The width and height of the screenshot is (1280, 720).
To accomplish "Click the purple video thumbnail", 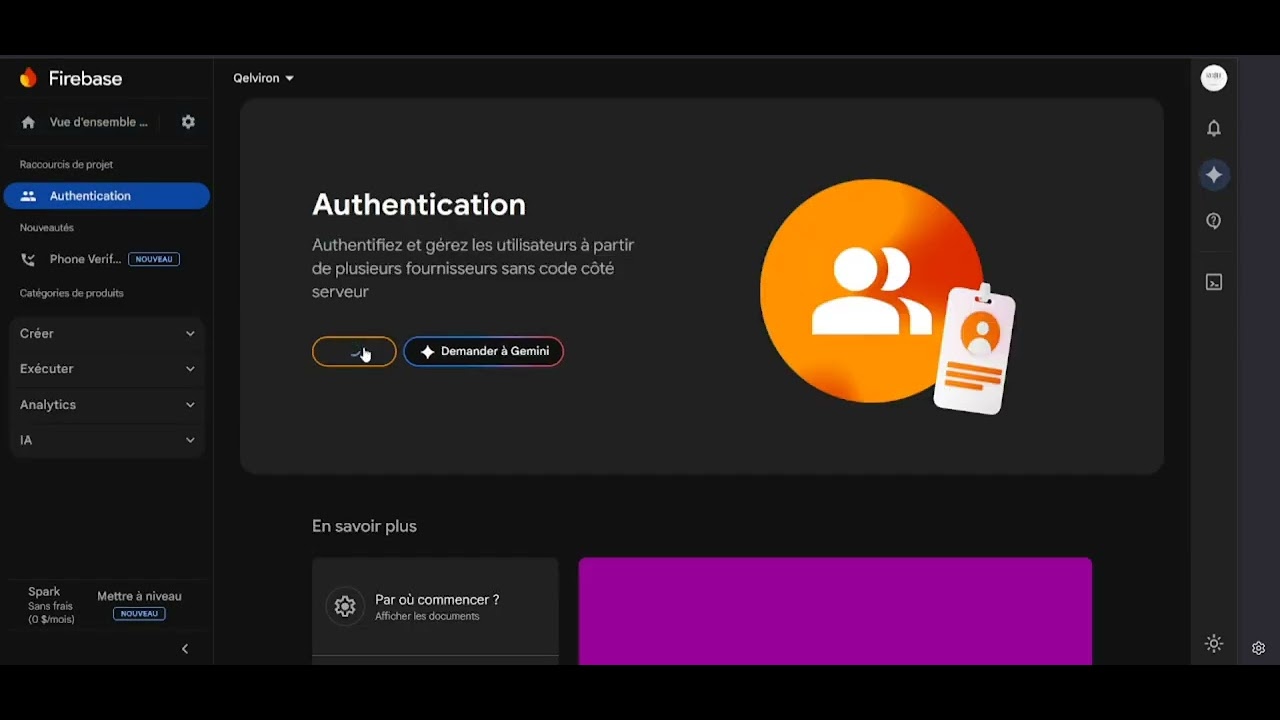I will 835,611.
